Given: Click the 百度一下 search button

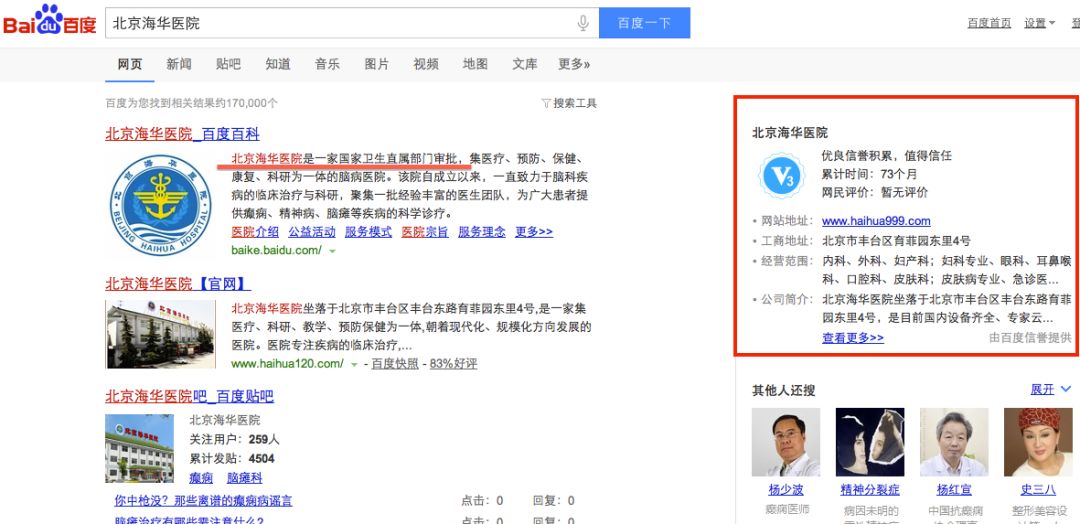Looking at the screenshot, I should (644, 23).
